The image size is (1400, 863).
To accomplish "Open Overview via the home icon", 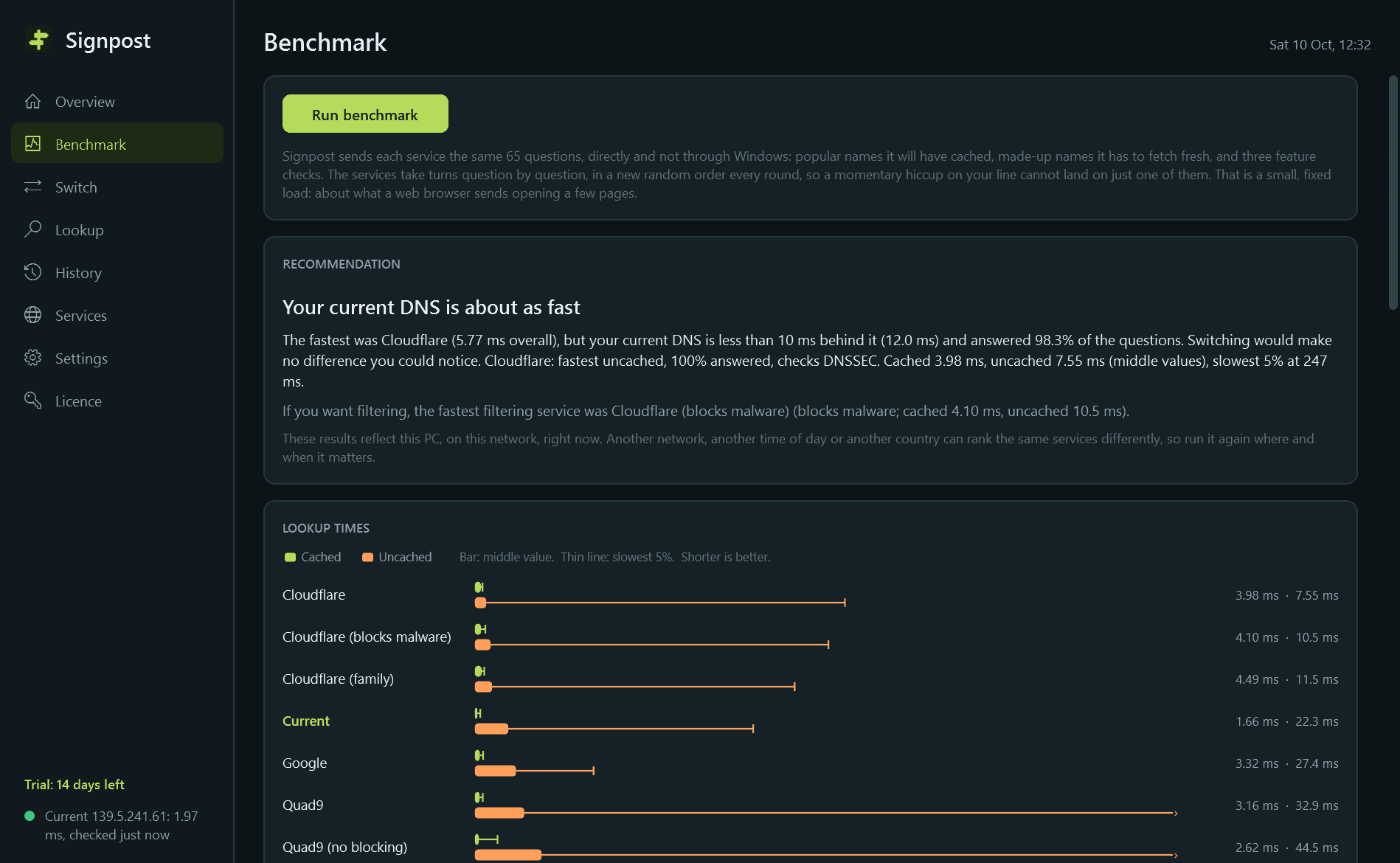I will point(32,102).
